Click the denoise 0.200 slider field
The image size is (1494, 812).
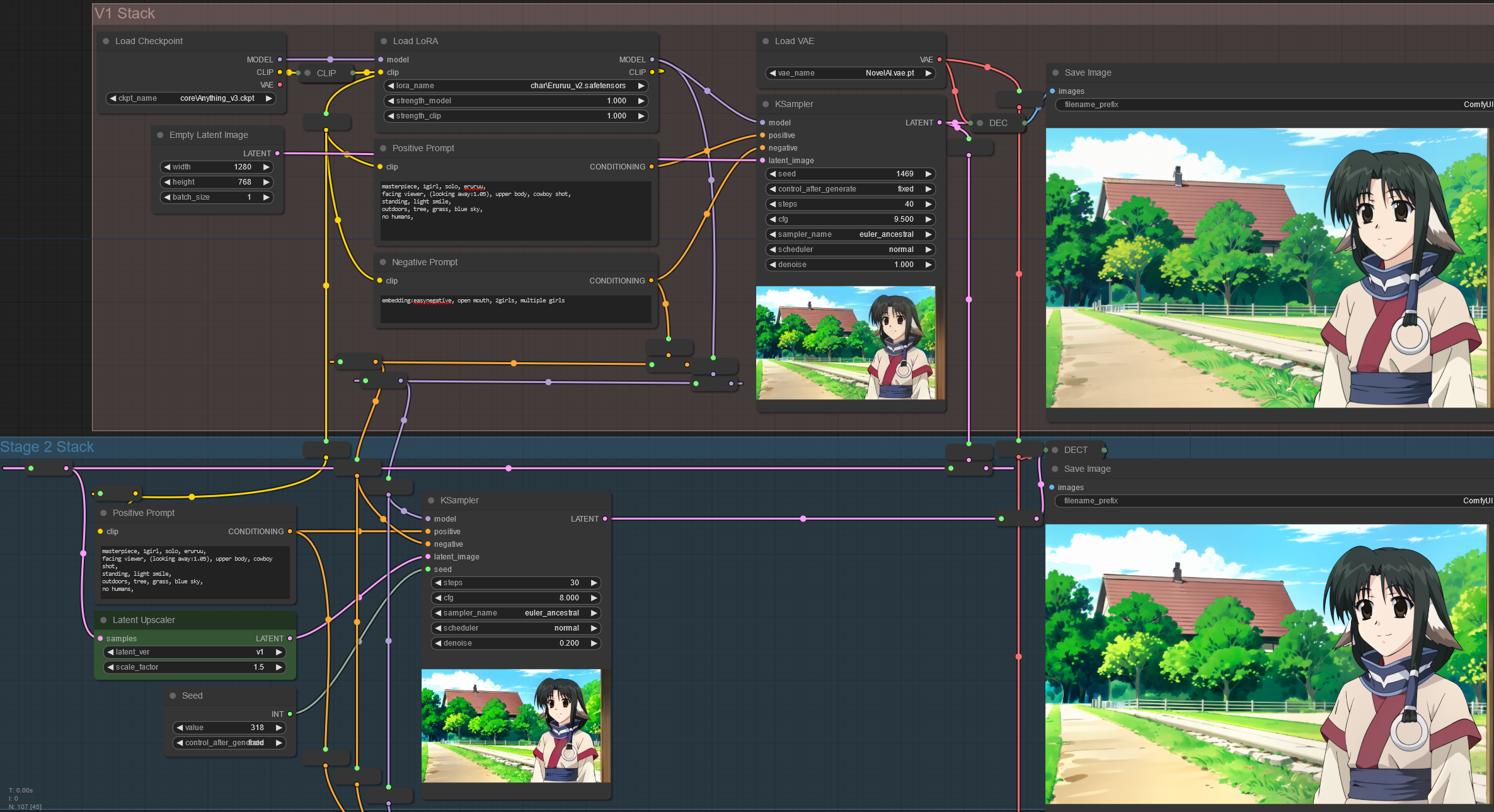[515, 643]
